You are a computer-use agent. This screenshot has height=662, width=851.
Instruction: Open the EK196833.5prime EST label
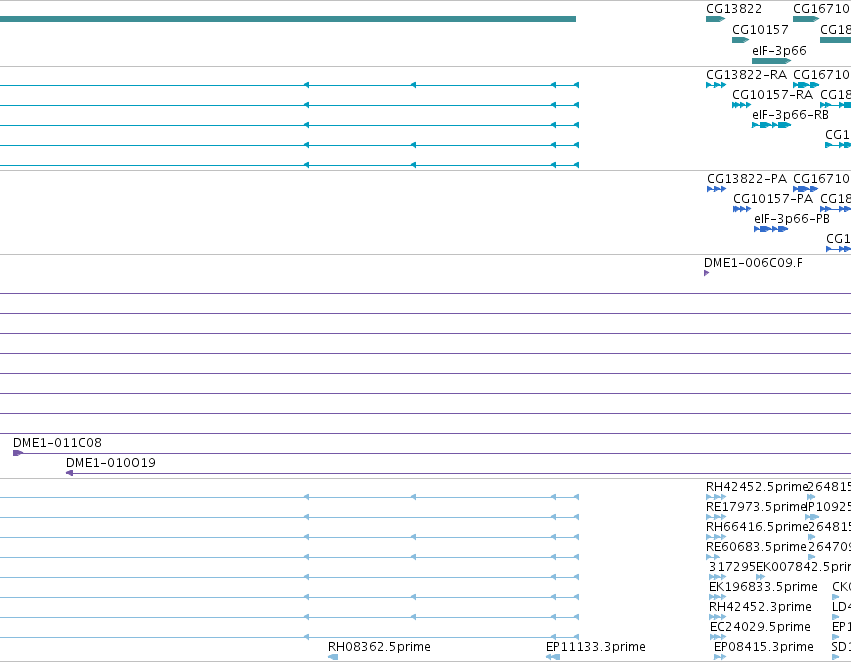[763, 587]
